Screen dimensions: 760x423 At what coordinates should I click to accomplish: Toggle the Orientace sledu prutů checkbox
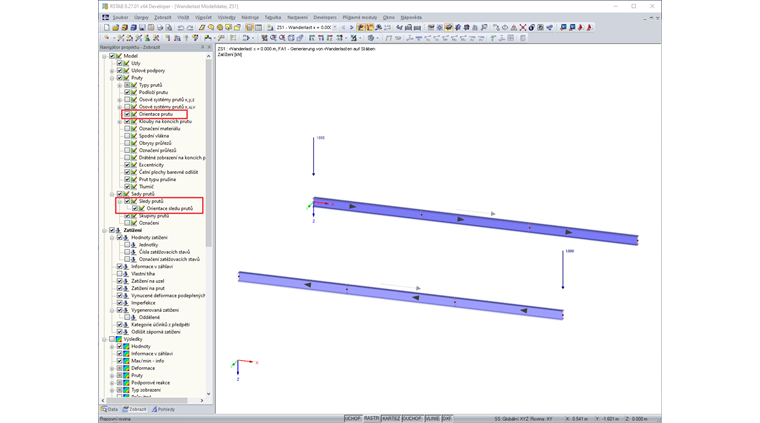[135, 208]
